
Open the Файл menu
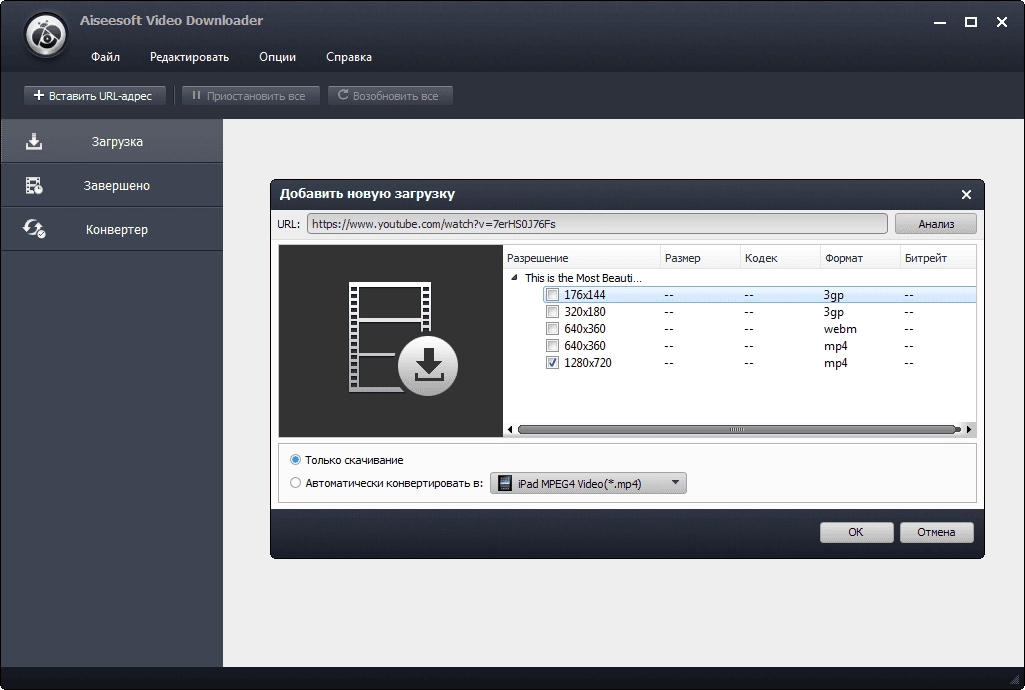pos(105,57)
